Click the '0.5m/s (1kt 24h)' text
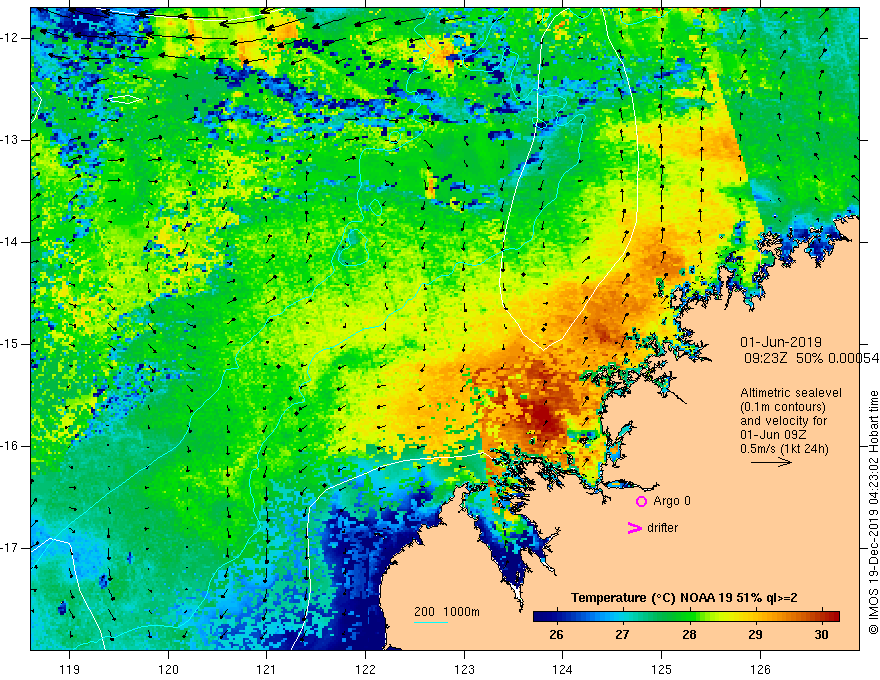The image size is (880, 680). [784, 449]
